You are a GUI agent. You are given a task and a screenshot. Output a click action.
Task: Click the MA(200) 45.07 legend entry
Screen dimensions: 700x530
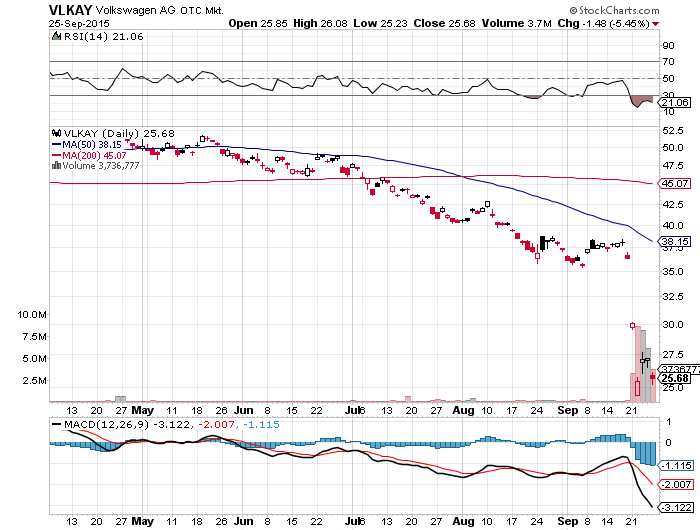click(89, 155)
